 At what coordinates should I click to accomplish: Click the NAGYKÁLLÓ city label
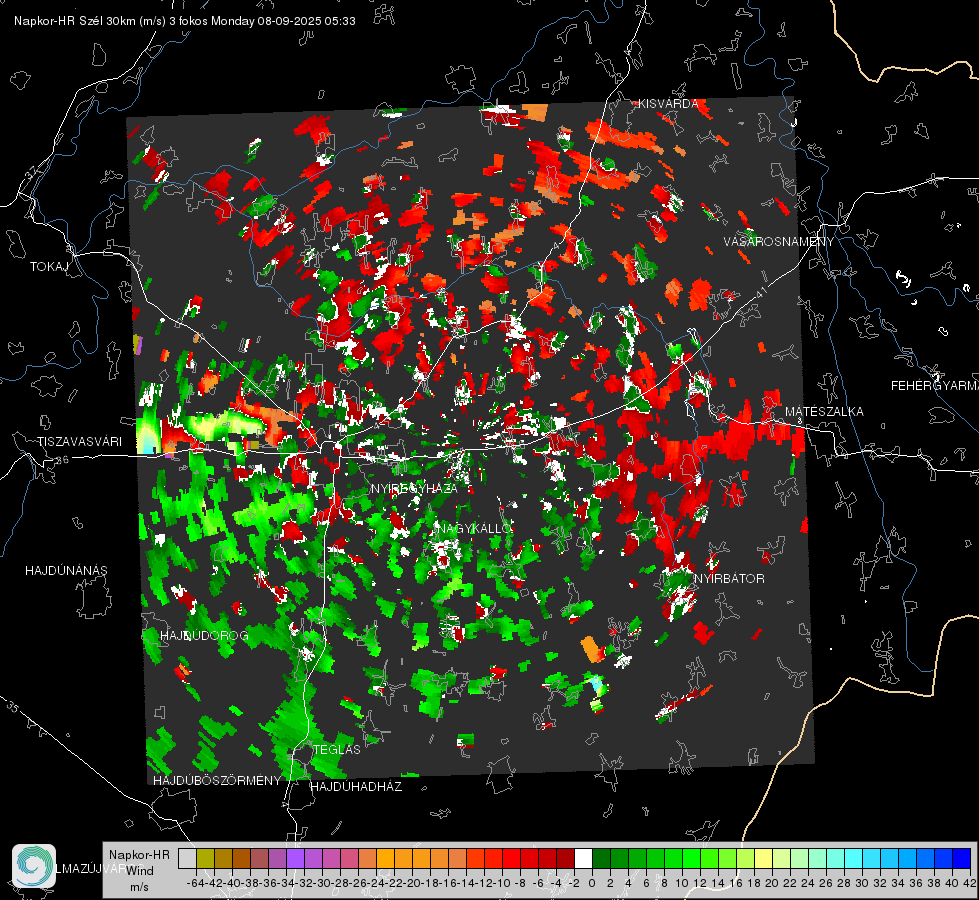[475, 528]
